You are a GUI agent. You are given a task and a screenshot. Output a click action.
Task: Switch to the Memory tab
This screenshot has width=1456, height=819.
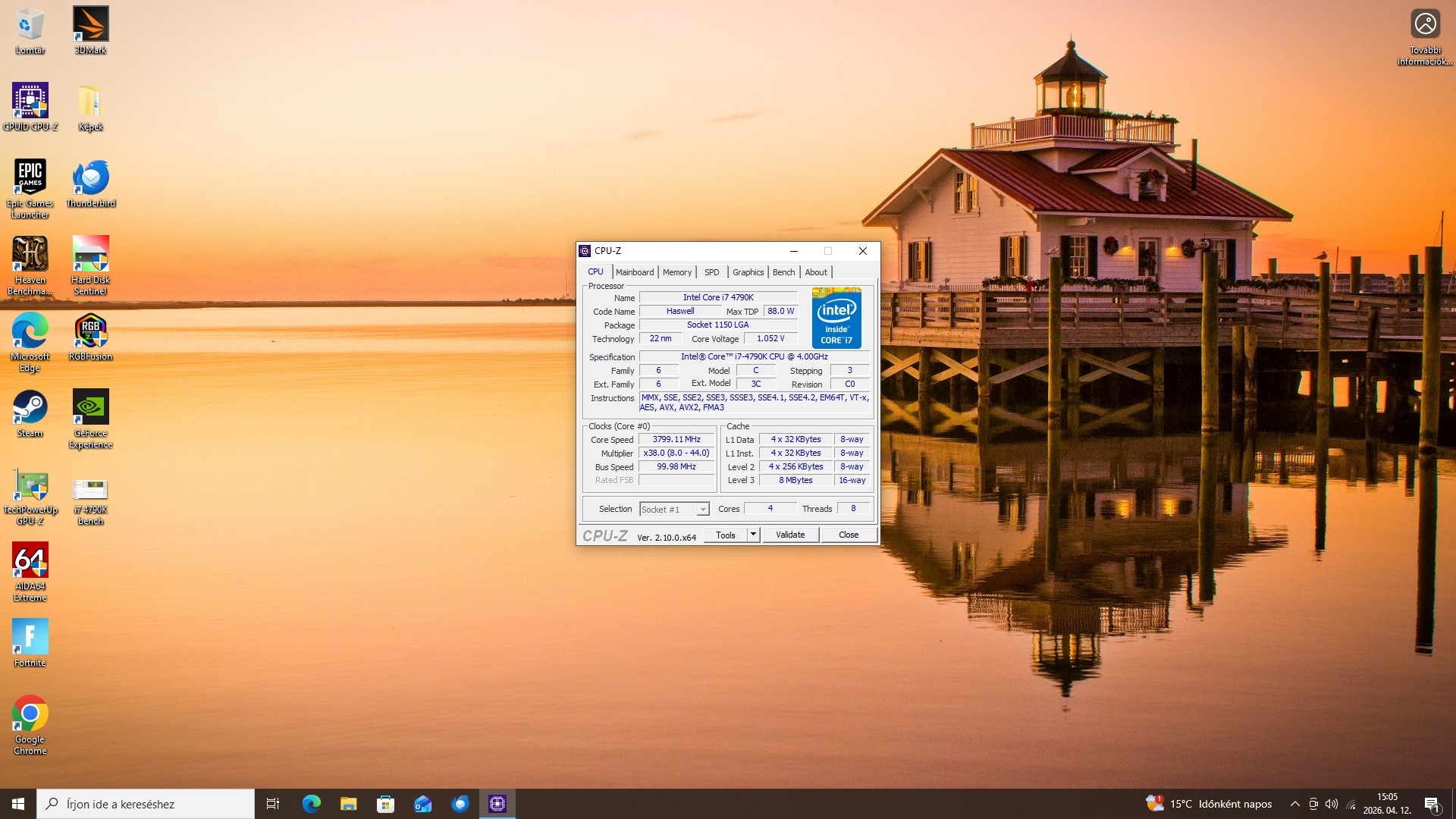[x=676, y=272]
